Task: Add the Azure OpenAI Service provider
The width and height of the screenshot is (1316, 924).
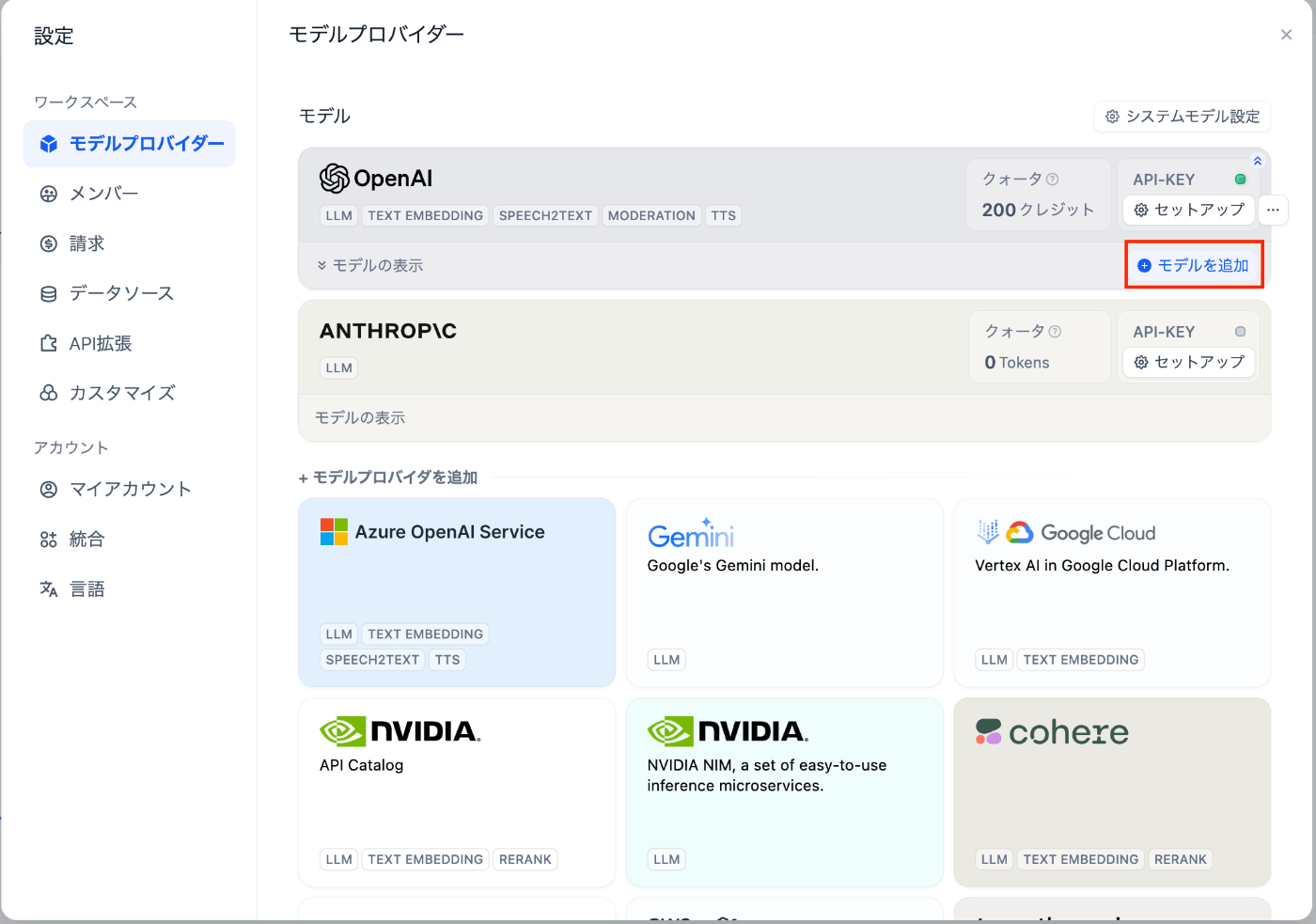Action: 457,592
